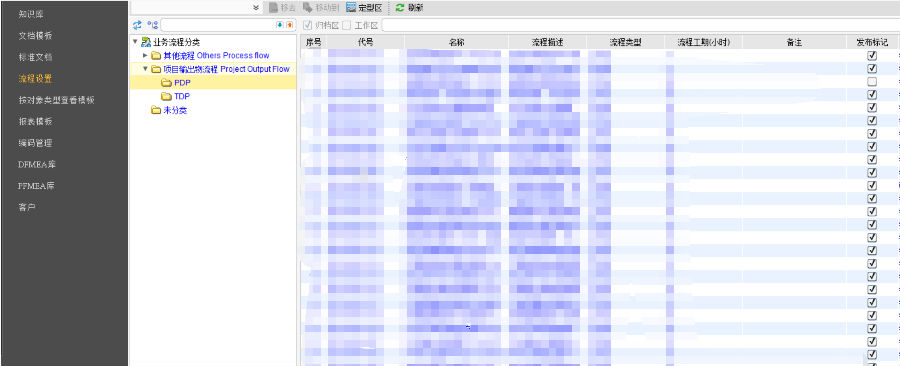Check the only unchecked 发布标记 checkbox
This screenshot has width=900, height=366.
click(x=872, y=81)
